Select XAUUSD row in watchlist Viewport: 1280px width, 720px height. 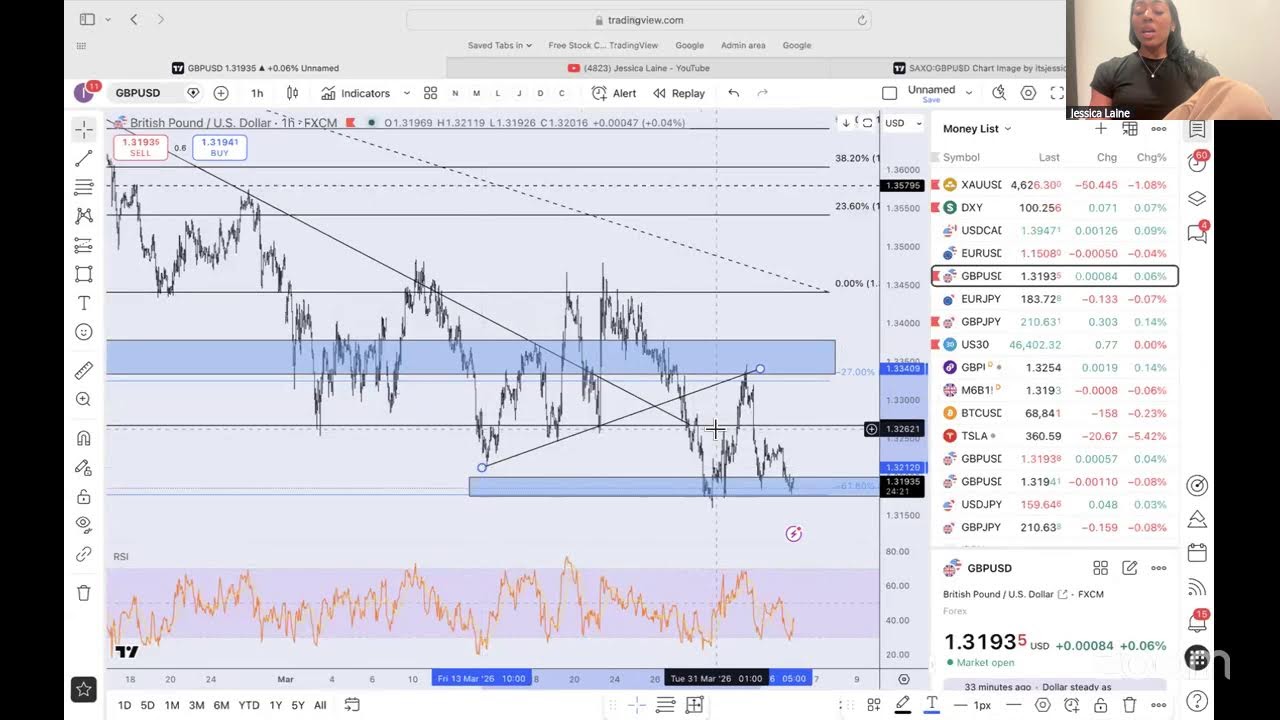point(1055,185)
